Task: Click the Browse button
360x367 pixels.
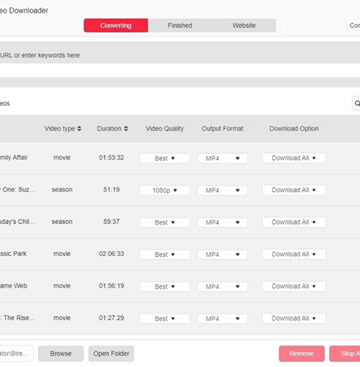Action: [x=61, y=354]
